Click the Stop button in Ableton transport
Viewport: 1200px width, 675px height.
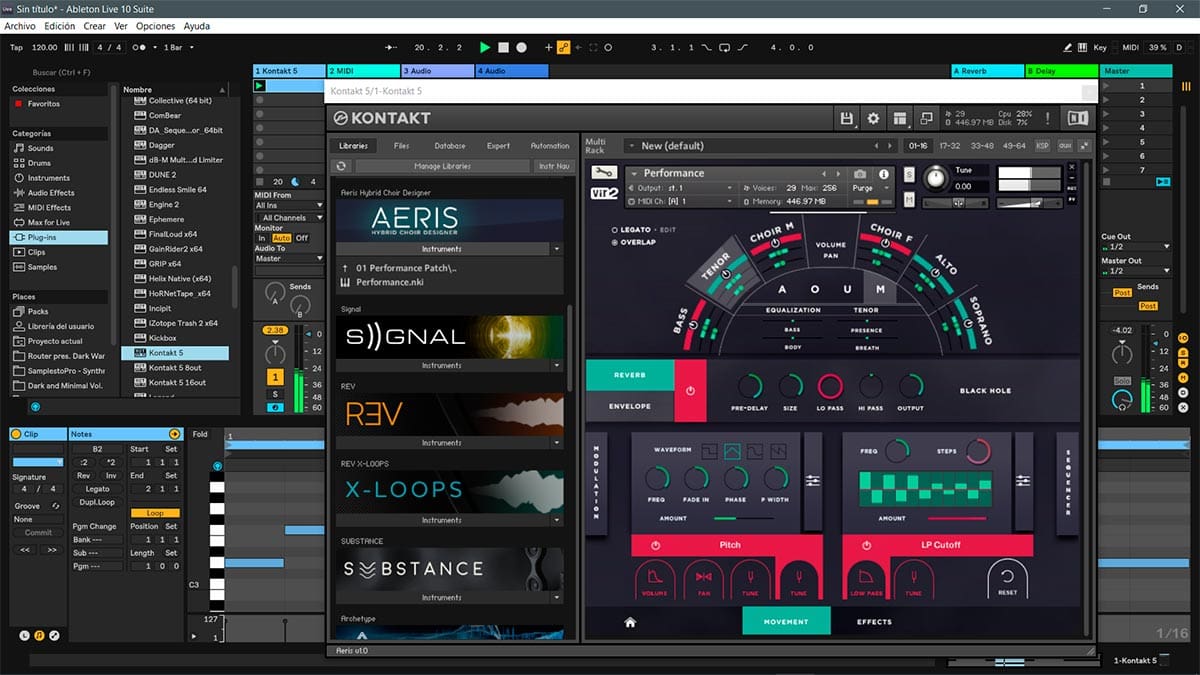[504, 47]
